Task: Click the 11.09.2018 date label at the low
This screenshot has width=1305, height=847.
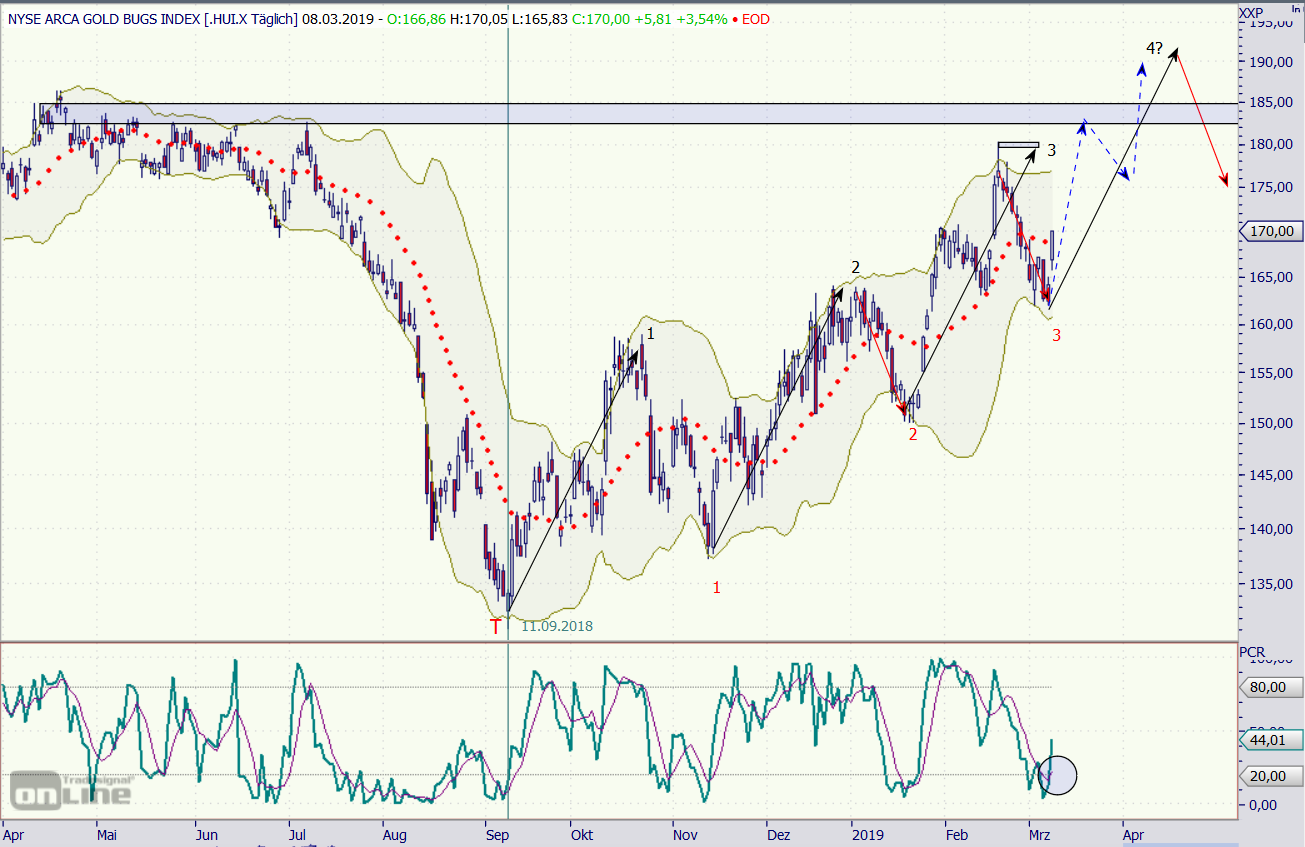Action: [557, 626]
